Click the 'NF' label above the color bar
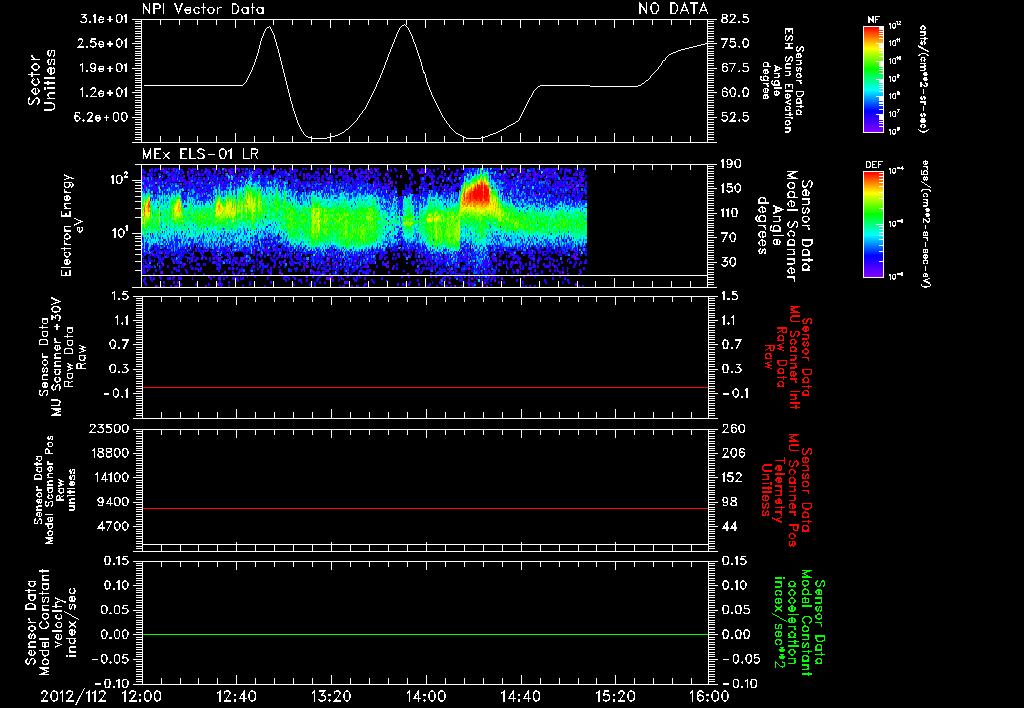The width and height of the screenshot is (1024, 708). (x=873, y=20)
